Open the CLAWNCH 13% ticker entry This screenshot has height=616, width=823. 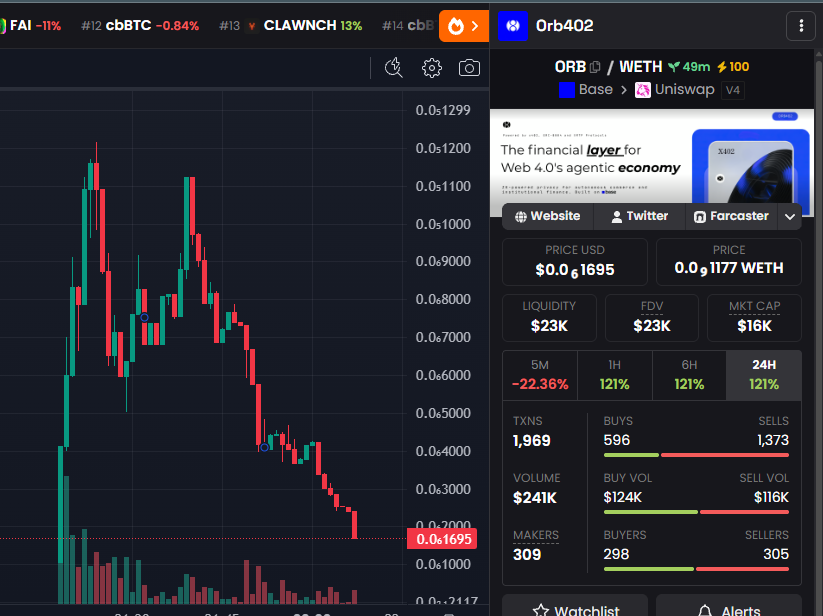(x=290, y=26)
